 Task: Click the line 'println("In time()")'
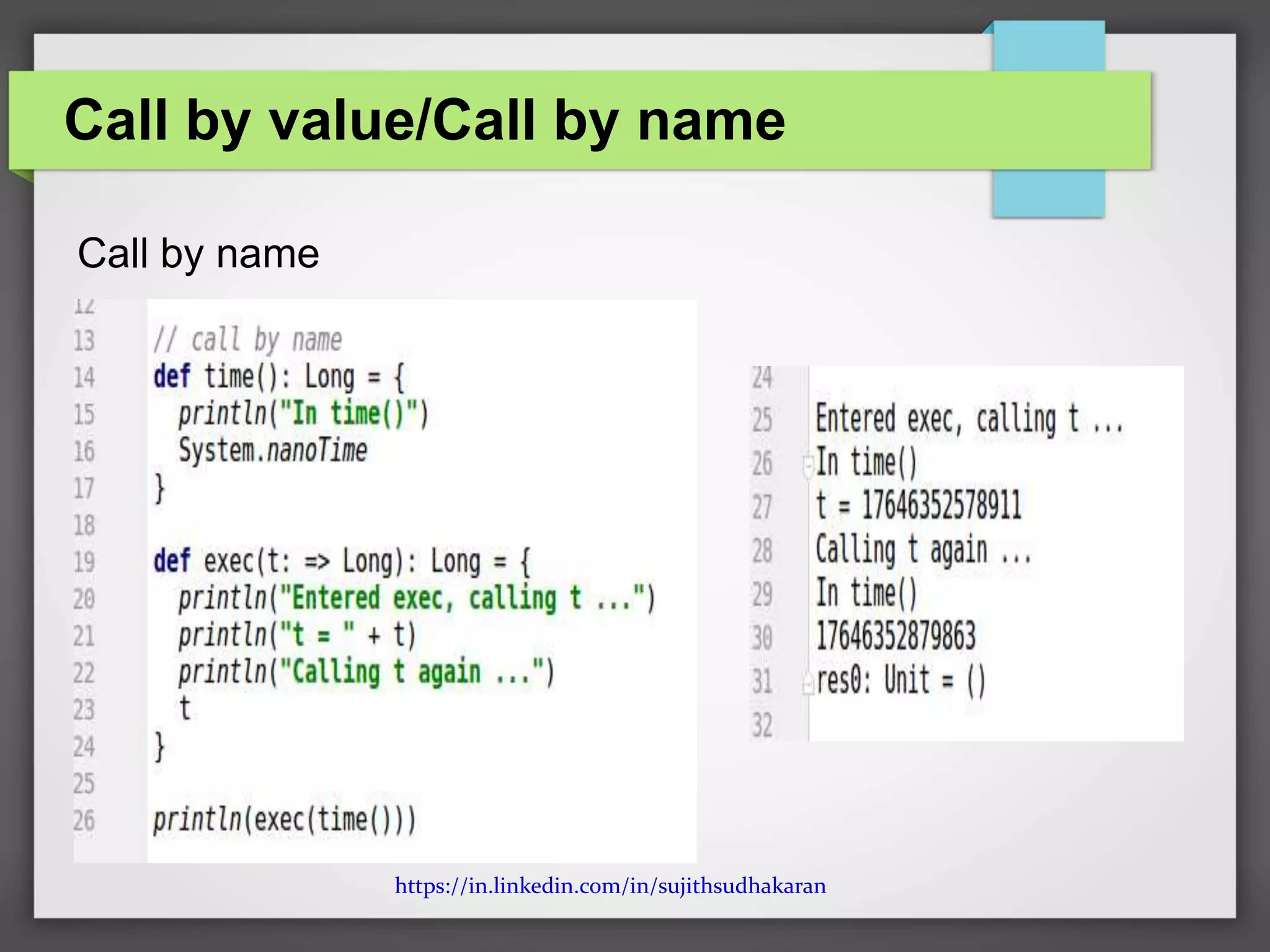(303, 414)
